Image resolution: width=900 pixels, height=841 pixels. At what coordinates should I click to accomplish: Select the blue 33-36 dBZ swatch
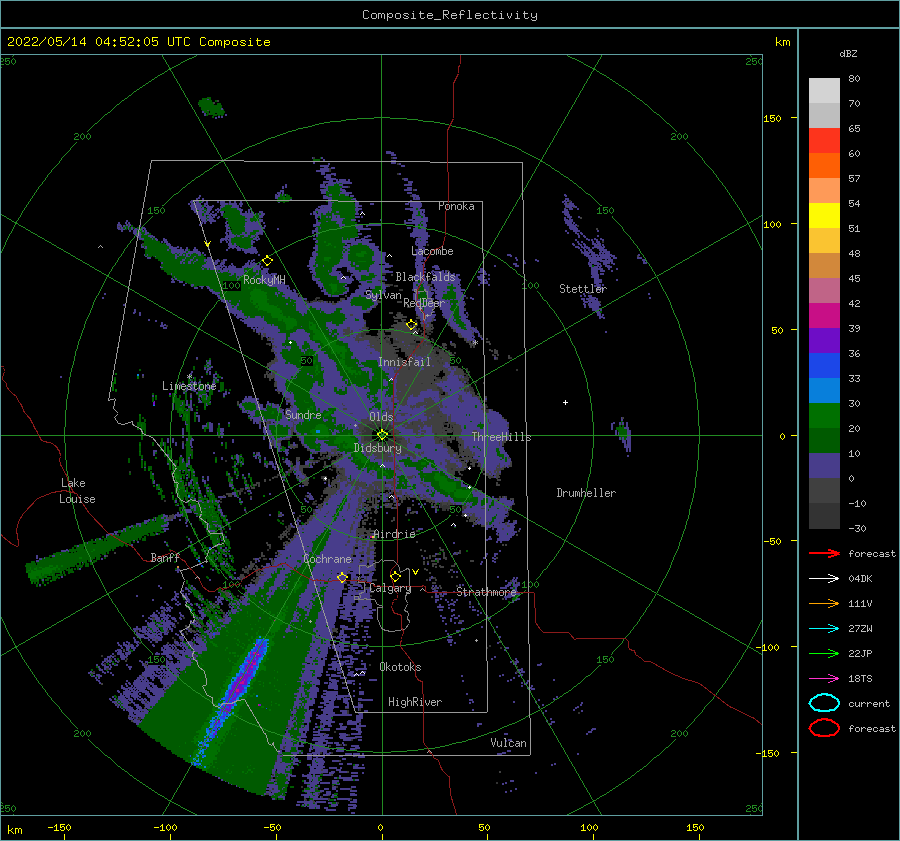pyautogui.click(x=824, y=365)
